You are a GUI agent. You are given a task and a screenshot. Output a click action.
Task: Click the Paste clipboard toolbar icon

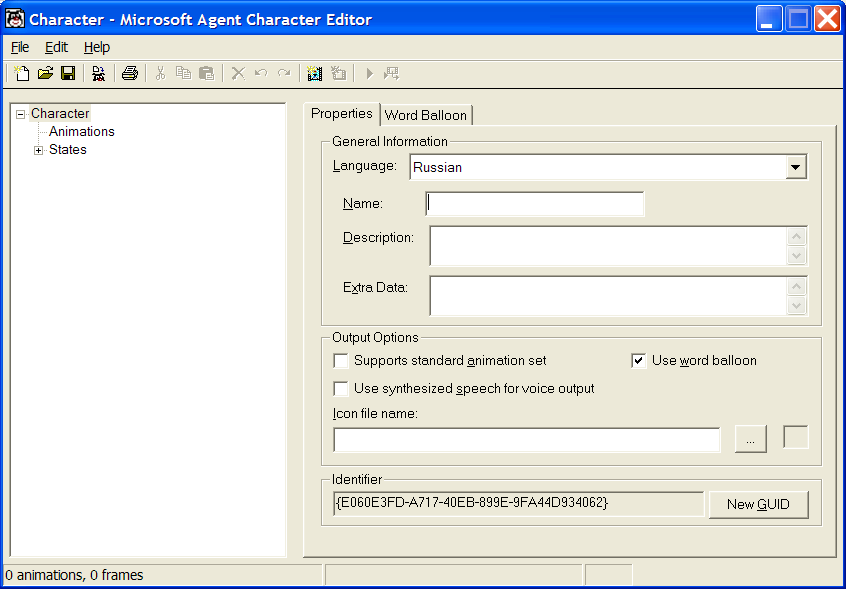click(206, 73)
